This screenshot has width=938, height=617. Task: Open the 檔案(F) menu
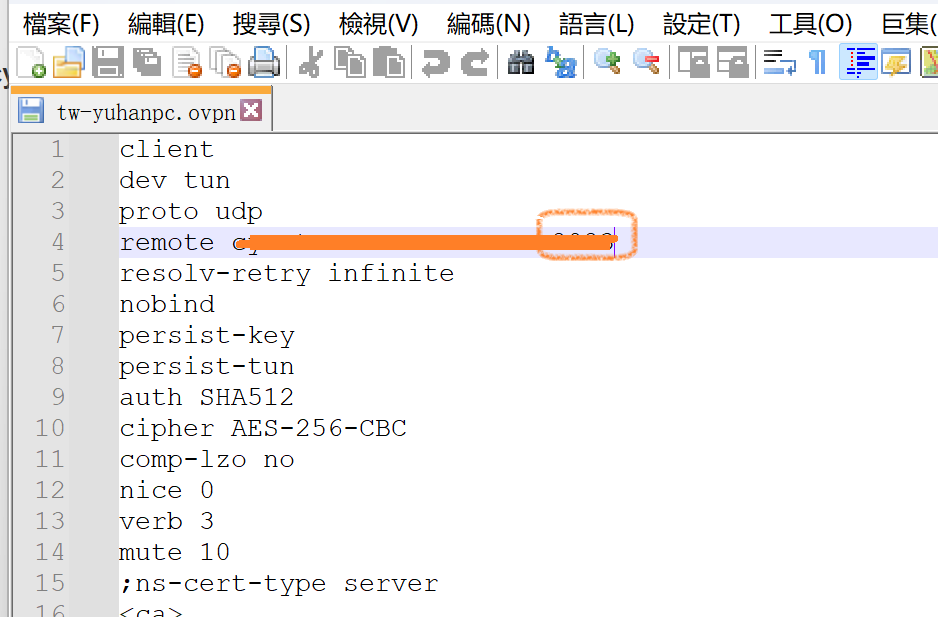click(x=61, y=23)
